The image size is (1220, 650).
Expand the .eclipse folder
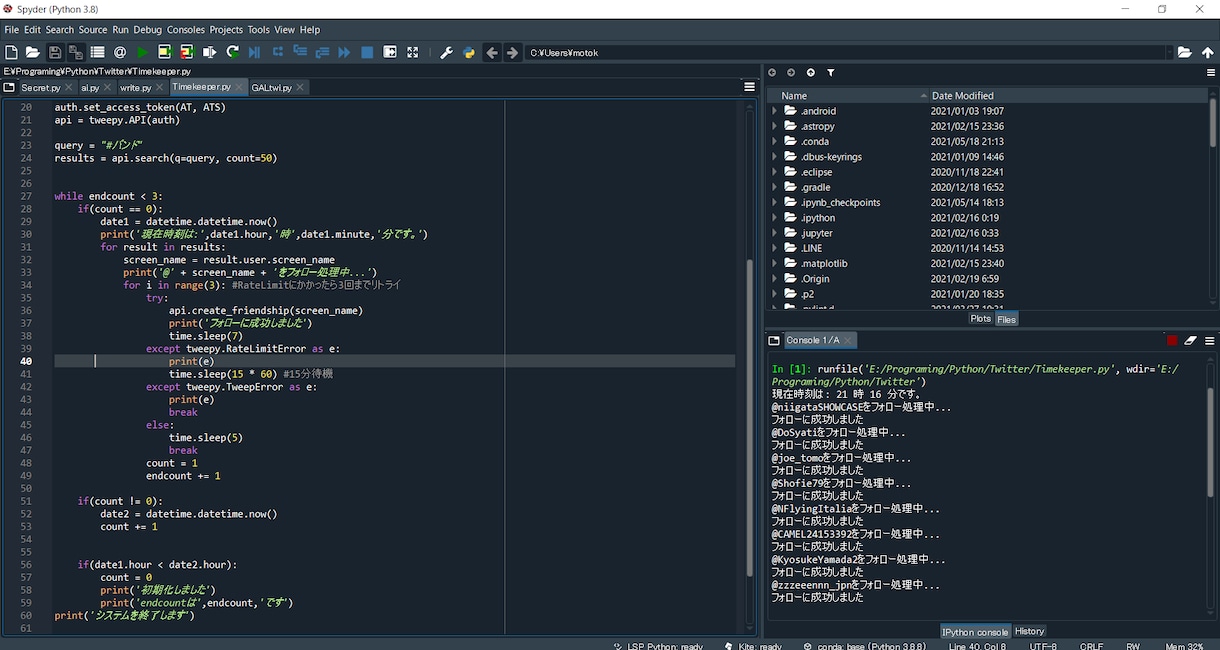coord(775,172)
